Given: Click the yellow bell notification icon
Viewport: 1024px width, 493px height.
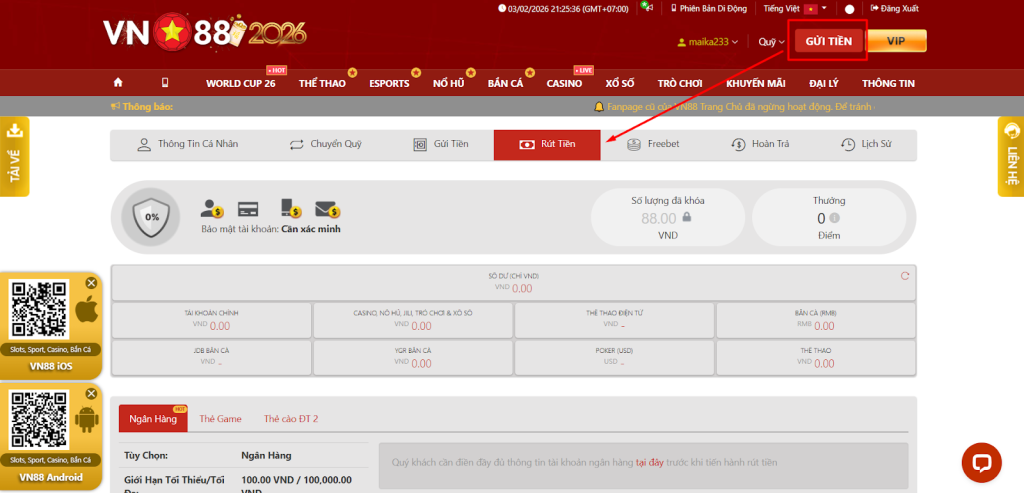Looking at the screenshot, I should click(598, 106).
